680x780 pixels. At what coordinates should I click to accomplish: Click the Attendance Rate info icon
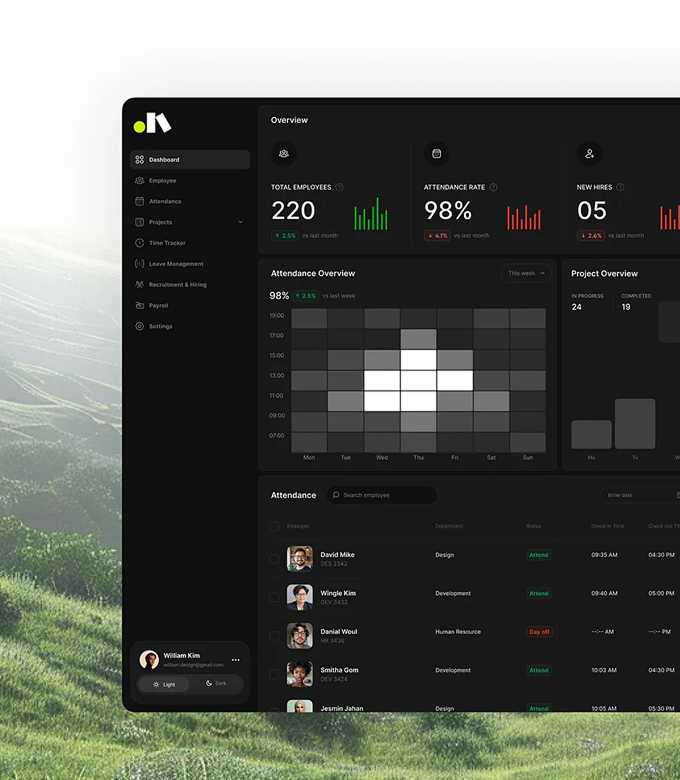pos(493,187)
